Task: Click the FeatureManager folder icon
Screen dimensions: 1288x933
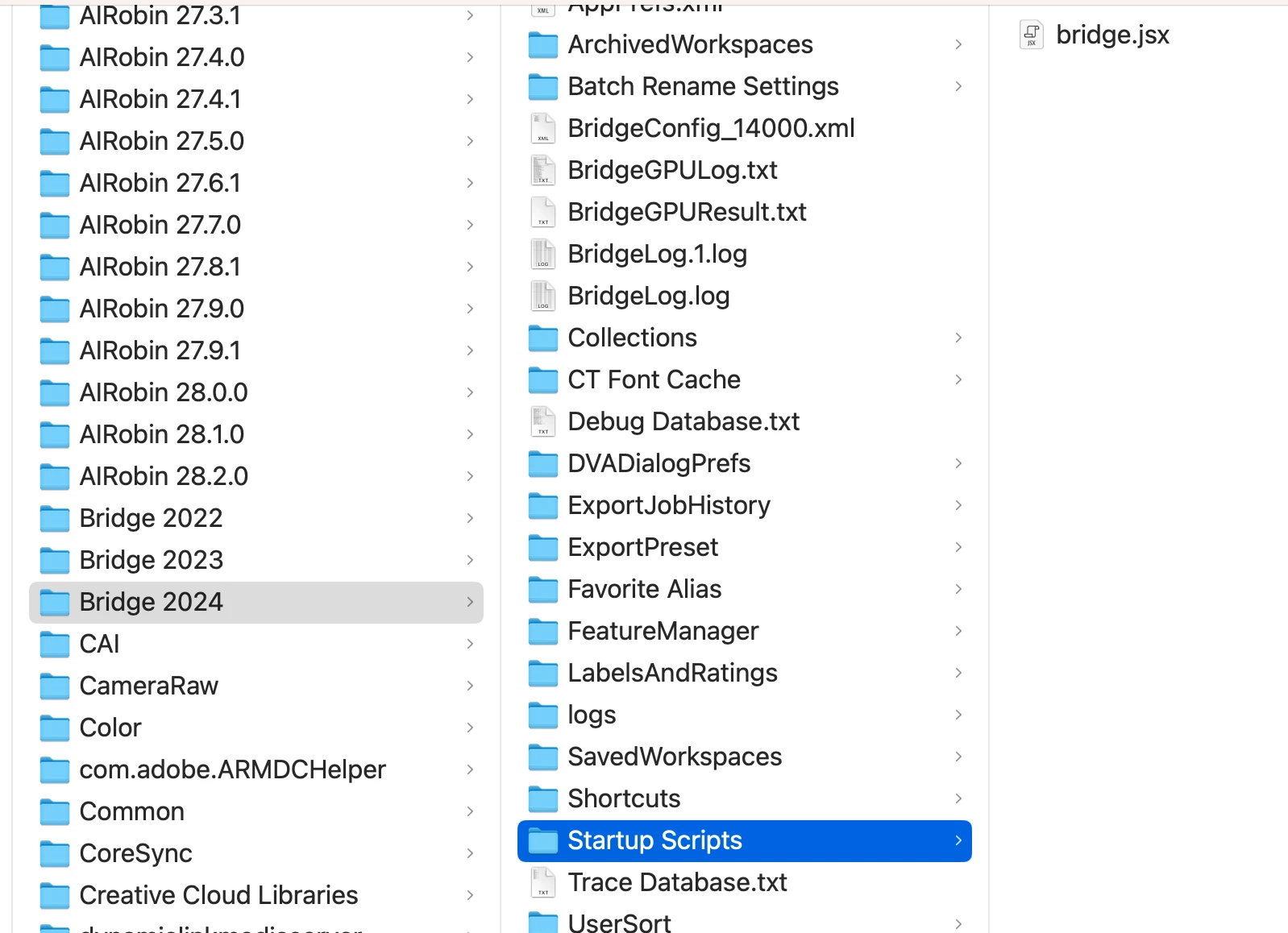Action: [x=542, y=632]
